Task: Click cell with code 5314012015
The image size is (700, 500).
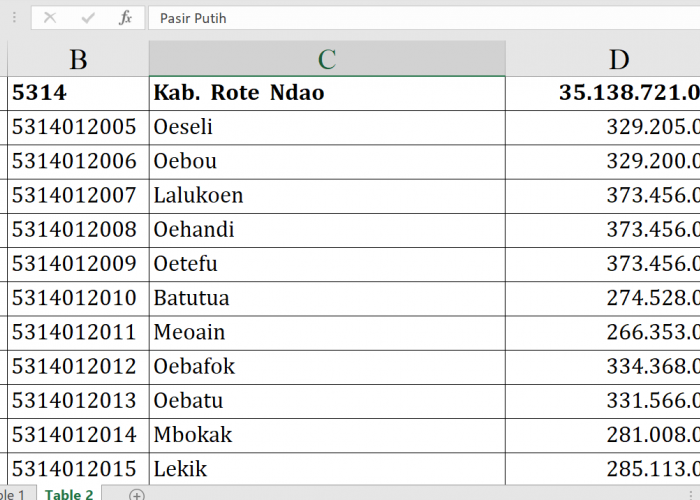Action: 78,468
